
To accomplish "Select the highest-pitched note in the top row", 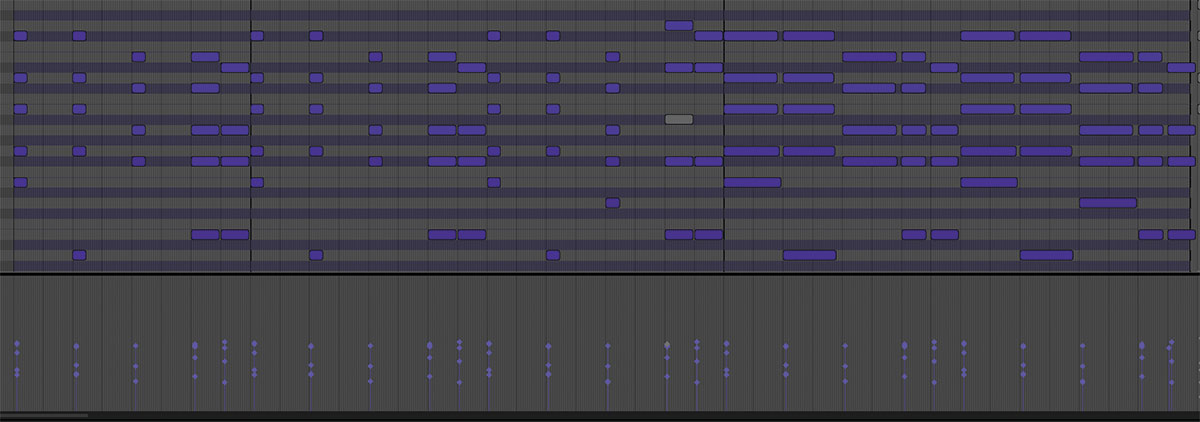I will click(679, 25).
